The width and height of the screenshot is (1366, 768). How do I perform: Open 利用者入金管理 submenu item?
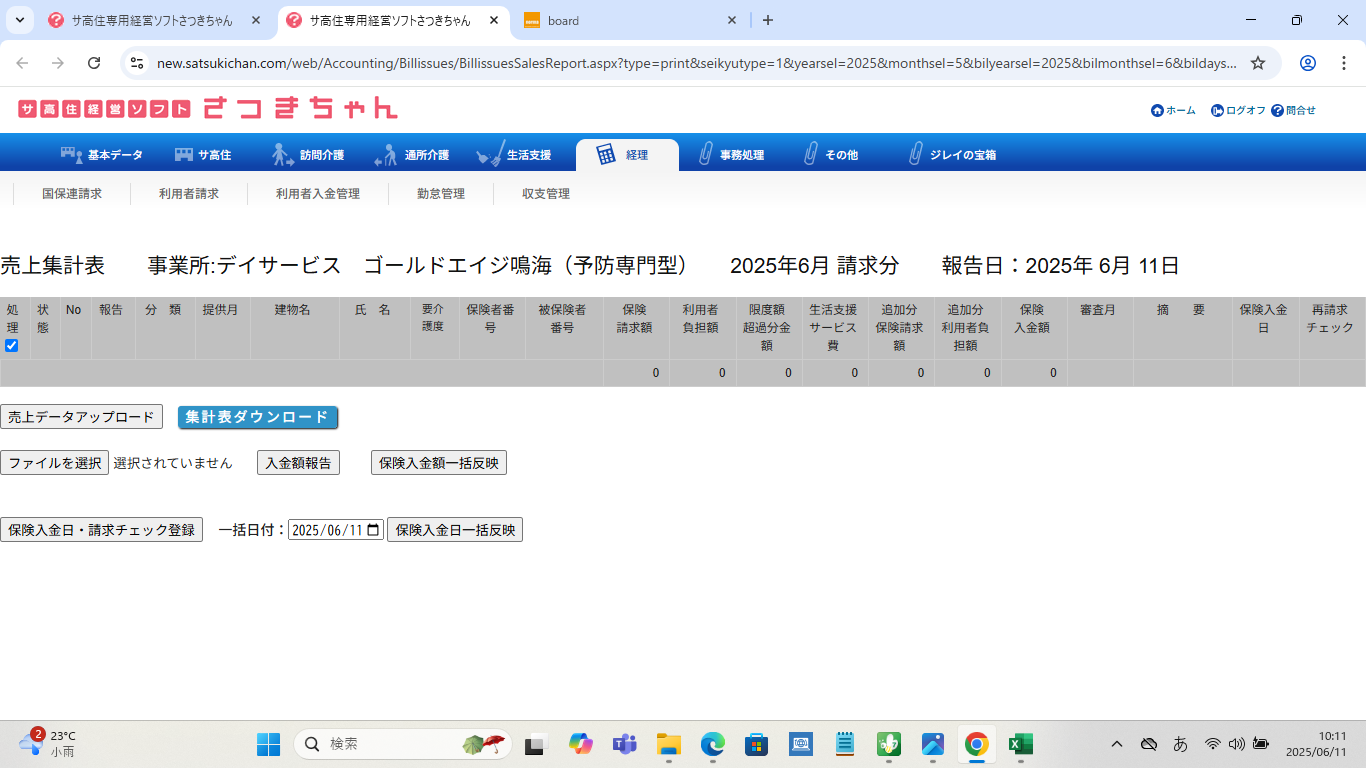(x=317, y=194)
